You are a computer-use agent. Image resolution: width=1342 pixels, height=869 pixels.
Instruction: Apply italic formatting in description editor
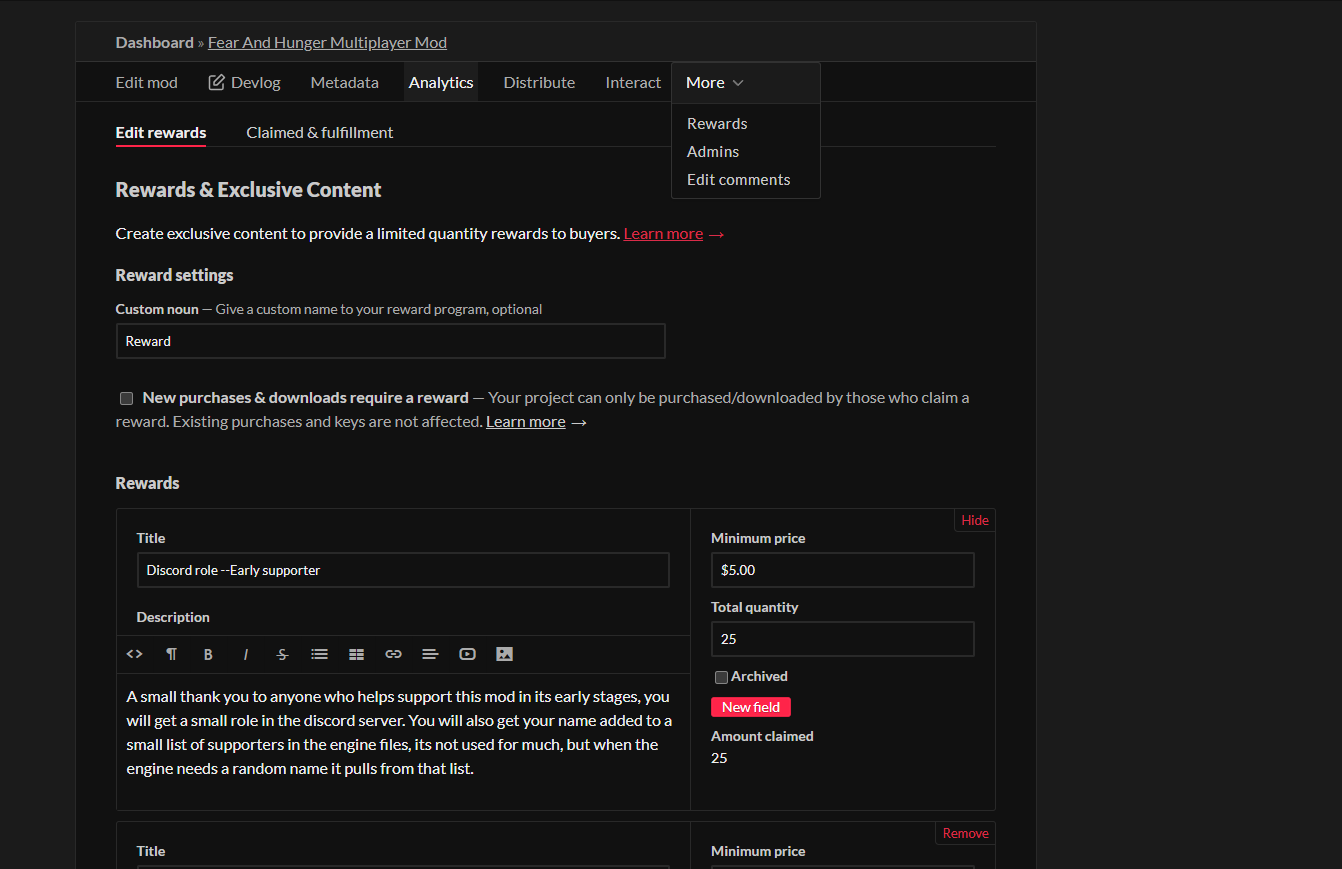245,654
